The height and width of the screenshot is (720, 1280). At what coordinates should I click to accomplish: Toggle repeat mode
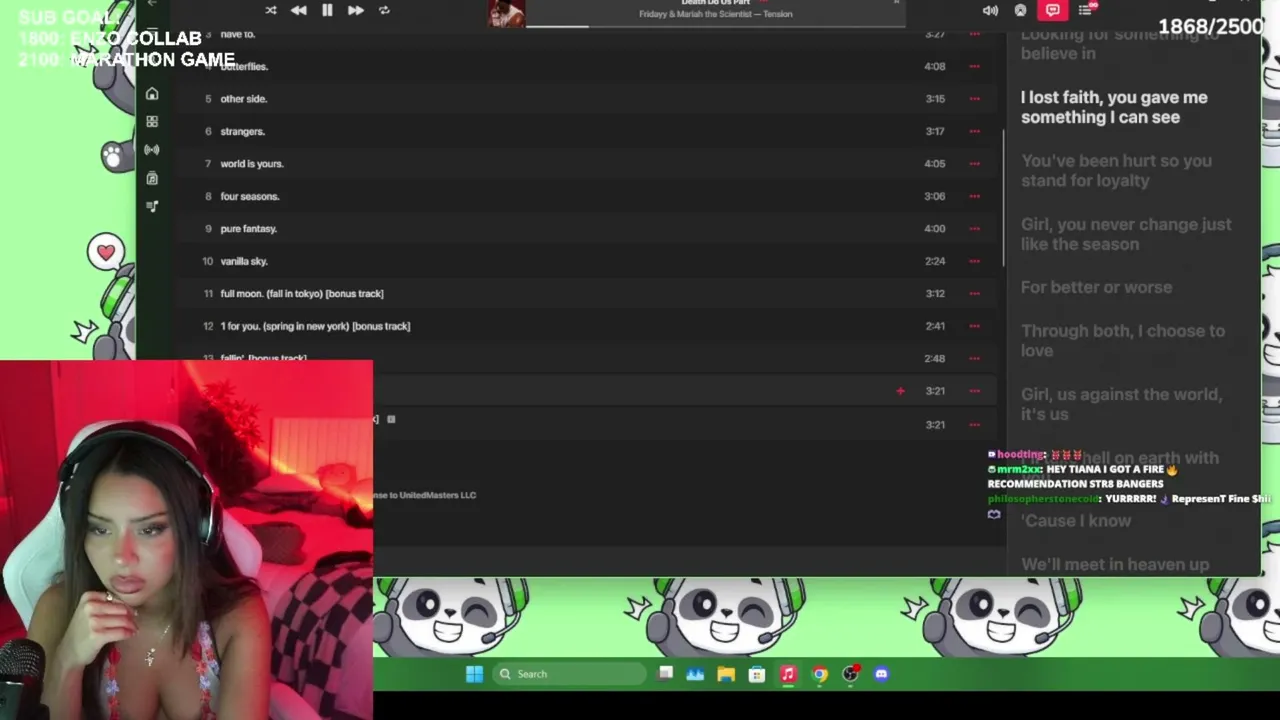click(384, 10)
